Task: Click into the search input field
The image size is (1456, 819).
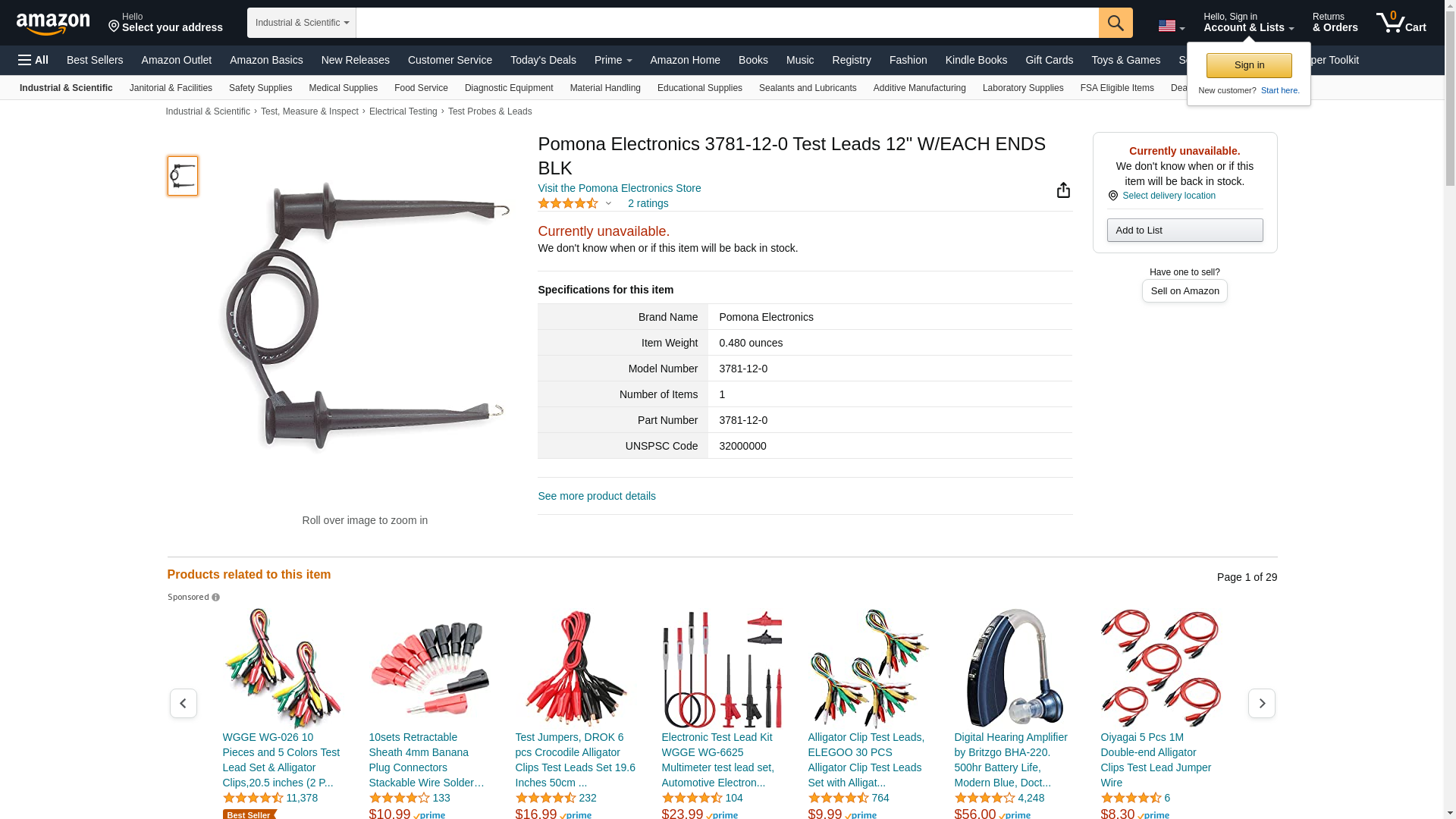Action: [x=727, y=23]
